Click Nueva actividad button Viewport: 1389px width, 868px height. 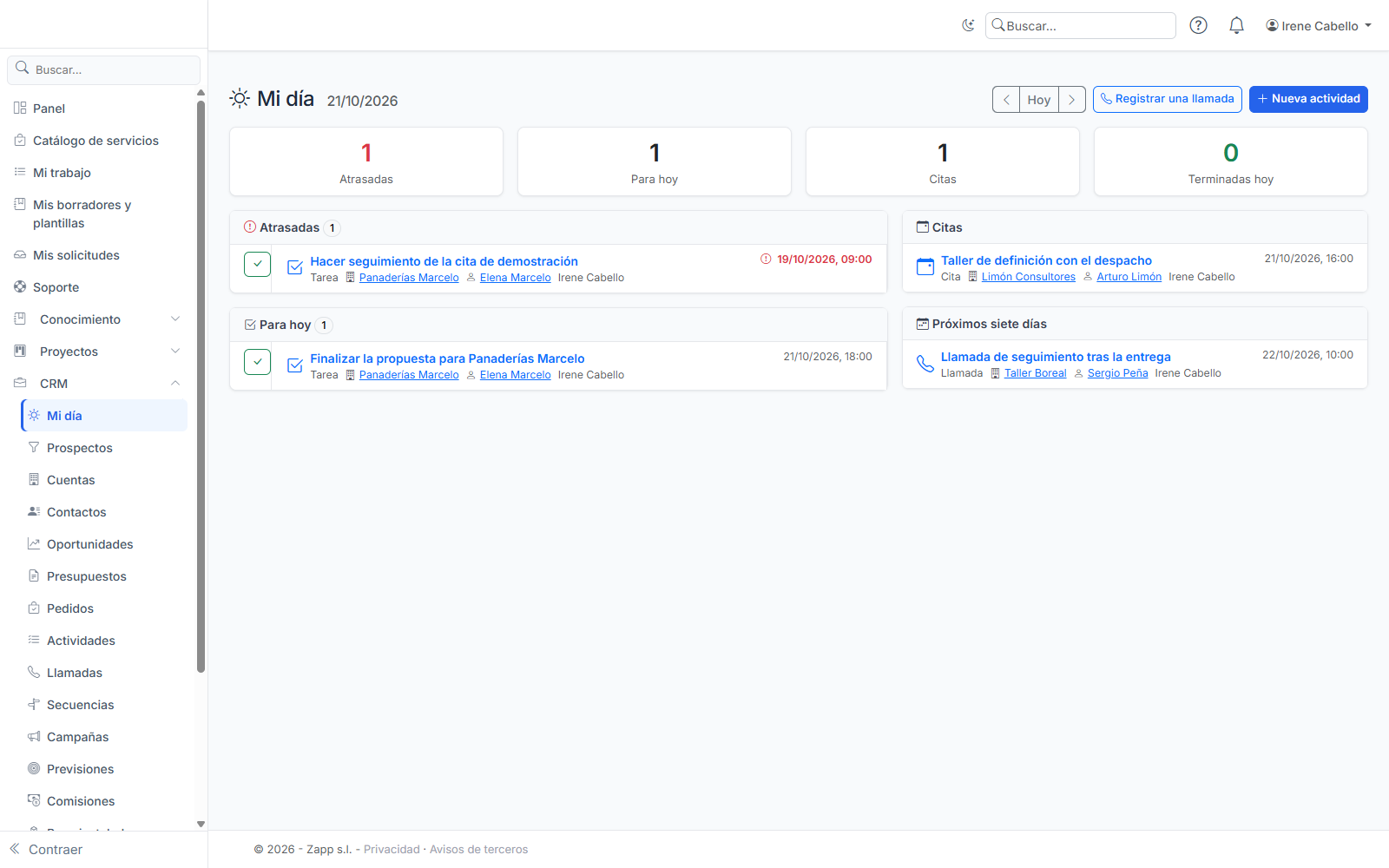[x=1308, y=99]
